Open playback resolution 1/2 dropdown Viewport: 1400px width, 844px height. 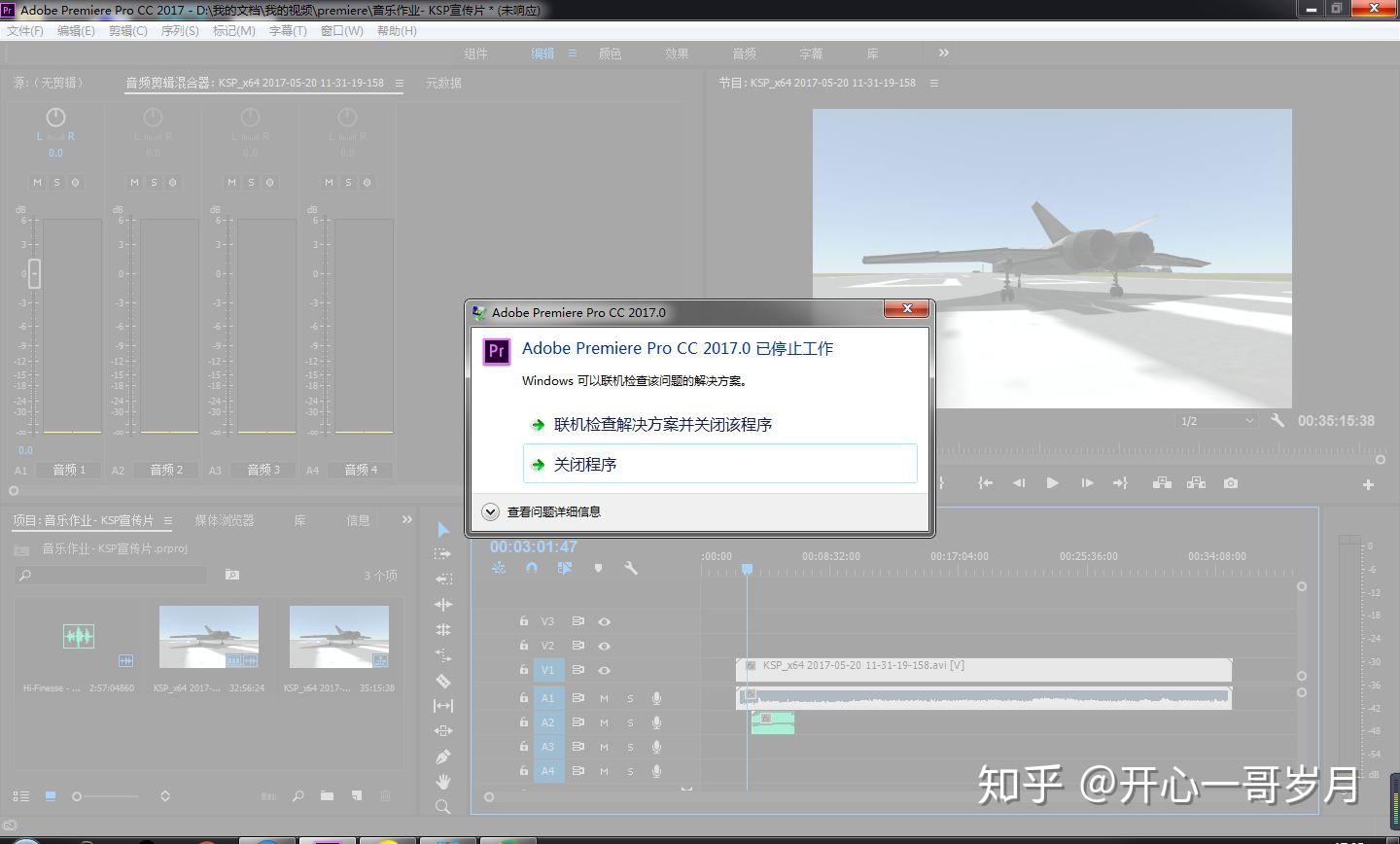(1217, 421)
